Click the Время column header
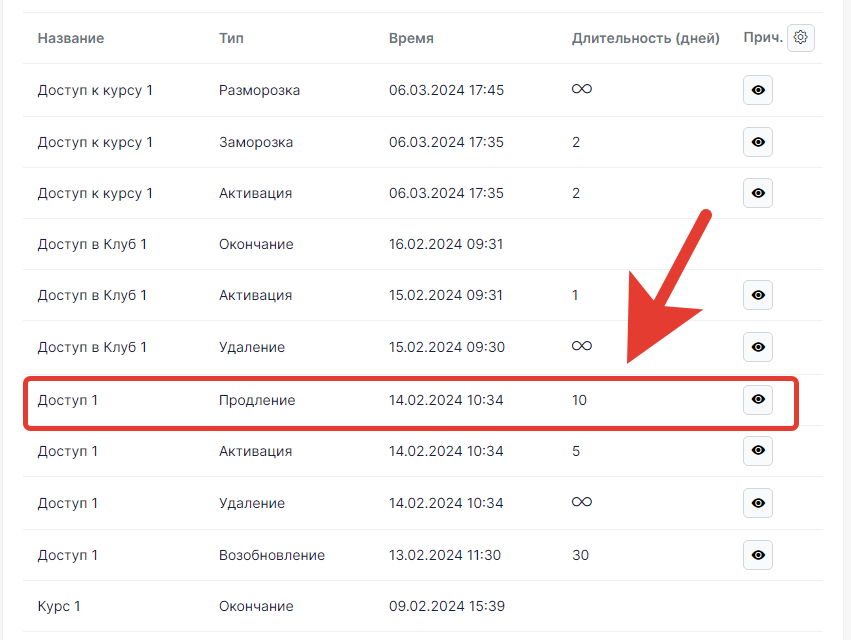Viewport: 851px width, 640px height. point(411,38)
